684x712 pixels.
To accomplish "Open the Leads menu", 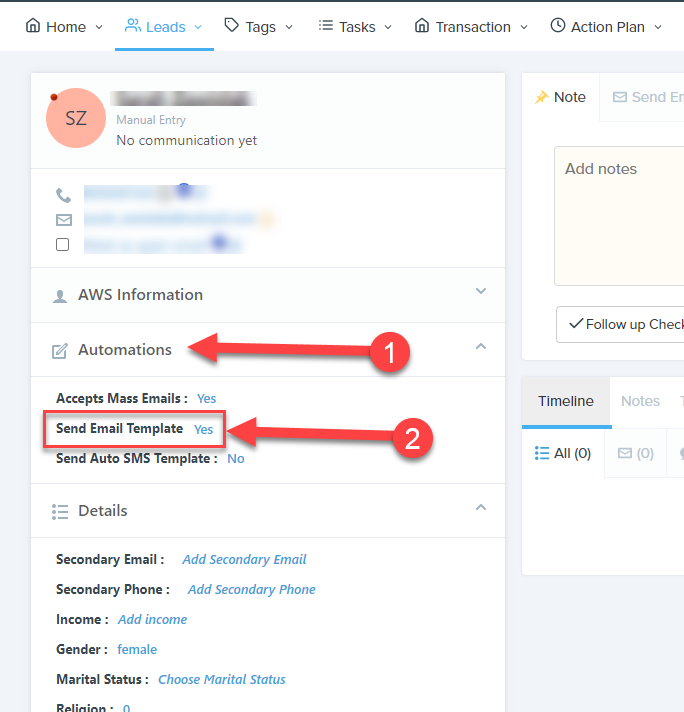I will click(164, 26).
